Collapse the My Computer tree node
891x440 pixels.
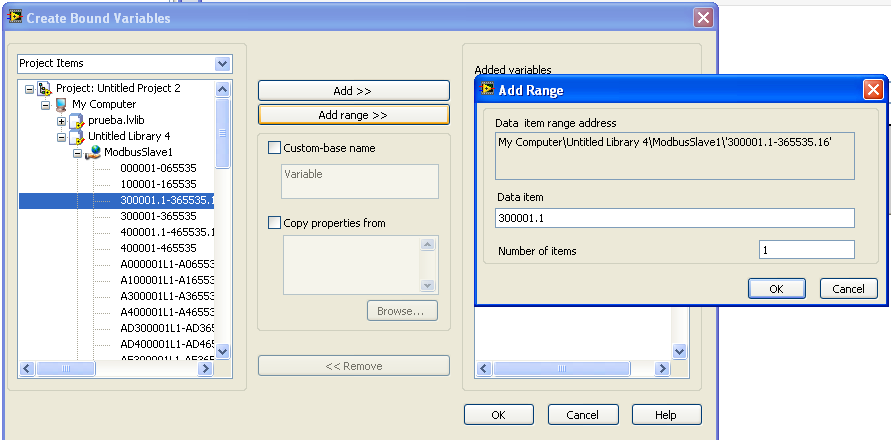[45, 105]
